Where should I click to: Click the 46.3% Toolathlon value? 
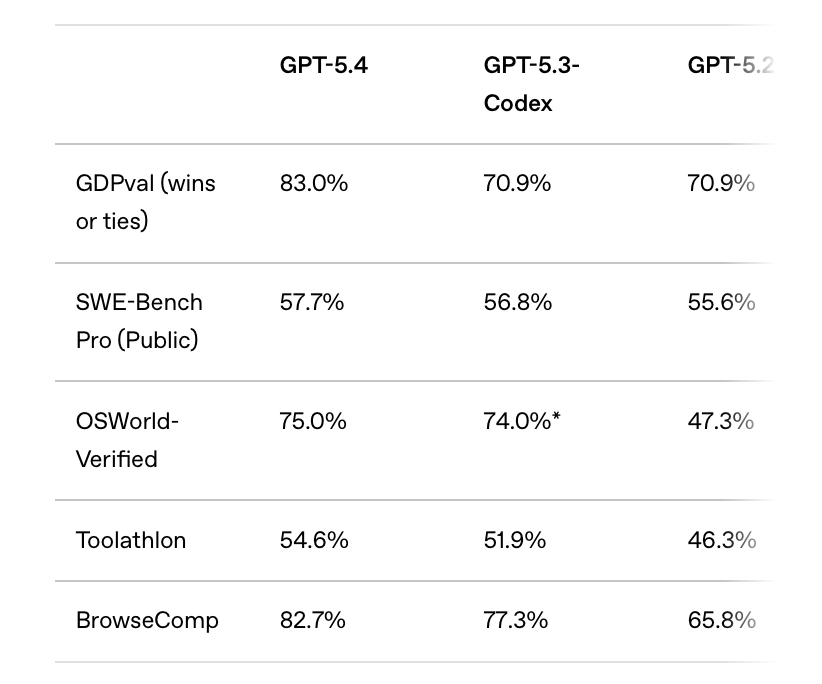pos(721,540)
